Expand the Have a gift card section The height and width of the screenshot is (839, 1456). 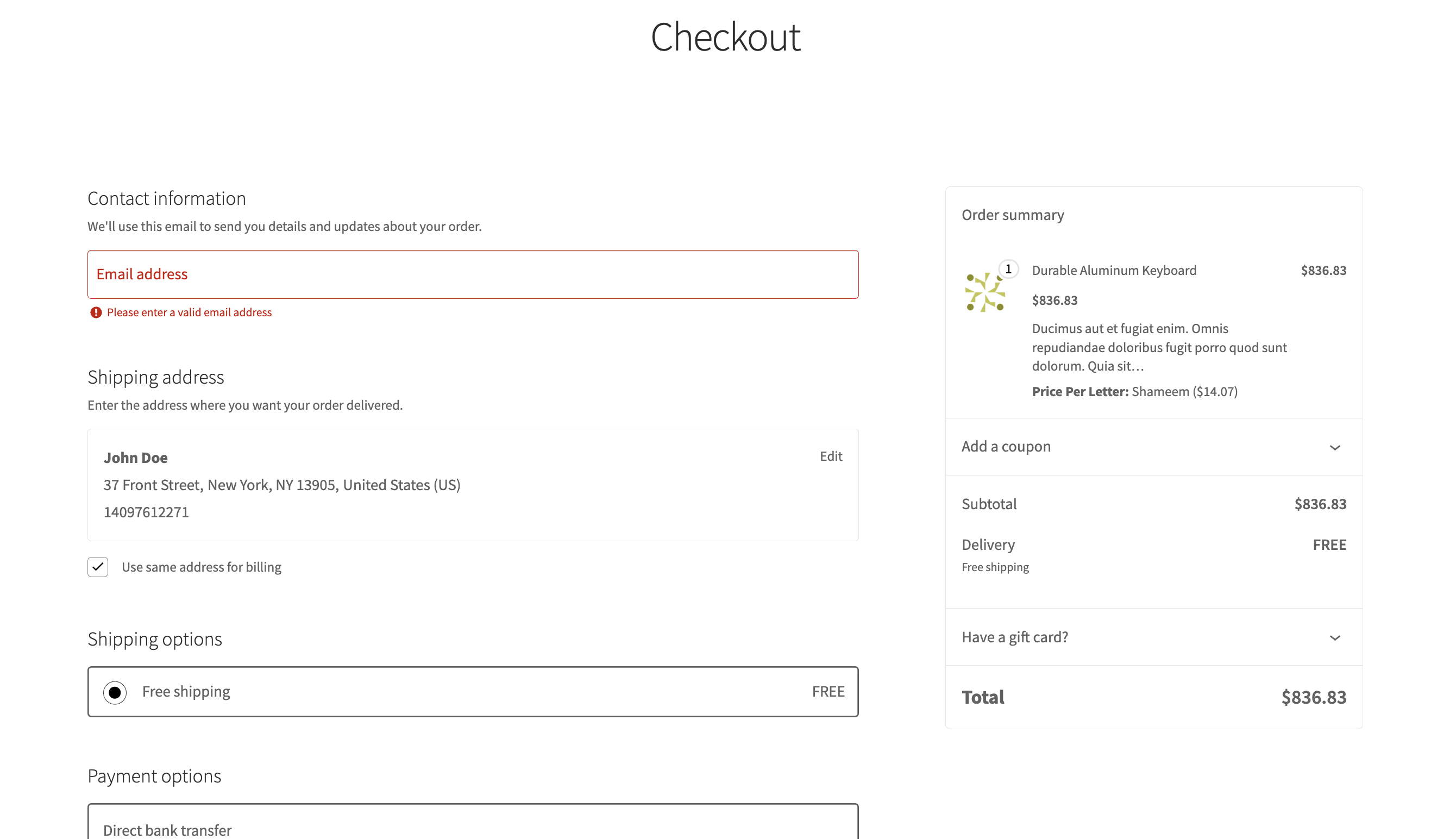(x=1153, y=637)
